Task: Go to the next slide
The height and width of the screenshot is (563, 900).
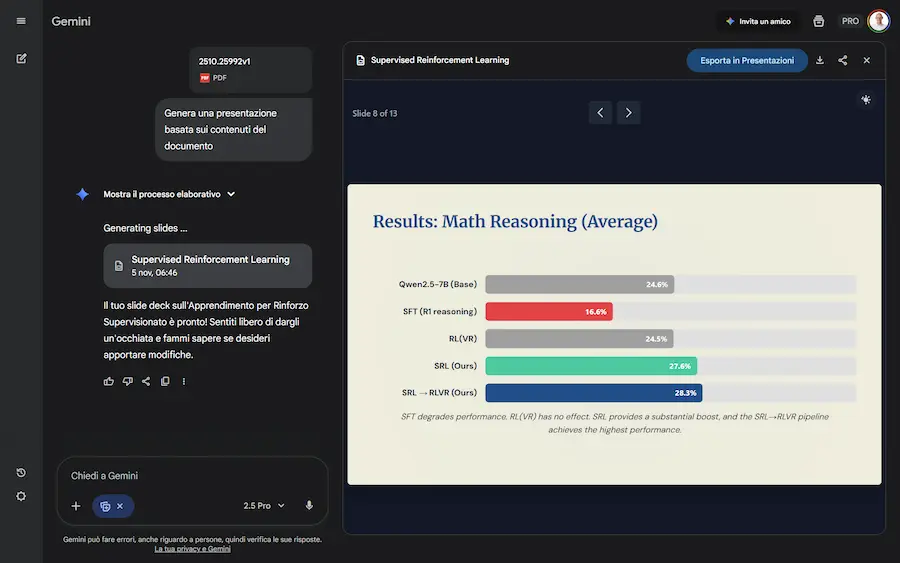Action: click(628, 113)
